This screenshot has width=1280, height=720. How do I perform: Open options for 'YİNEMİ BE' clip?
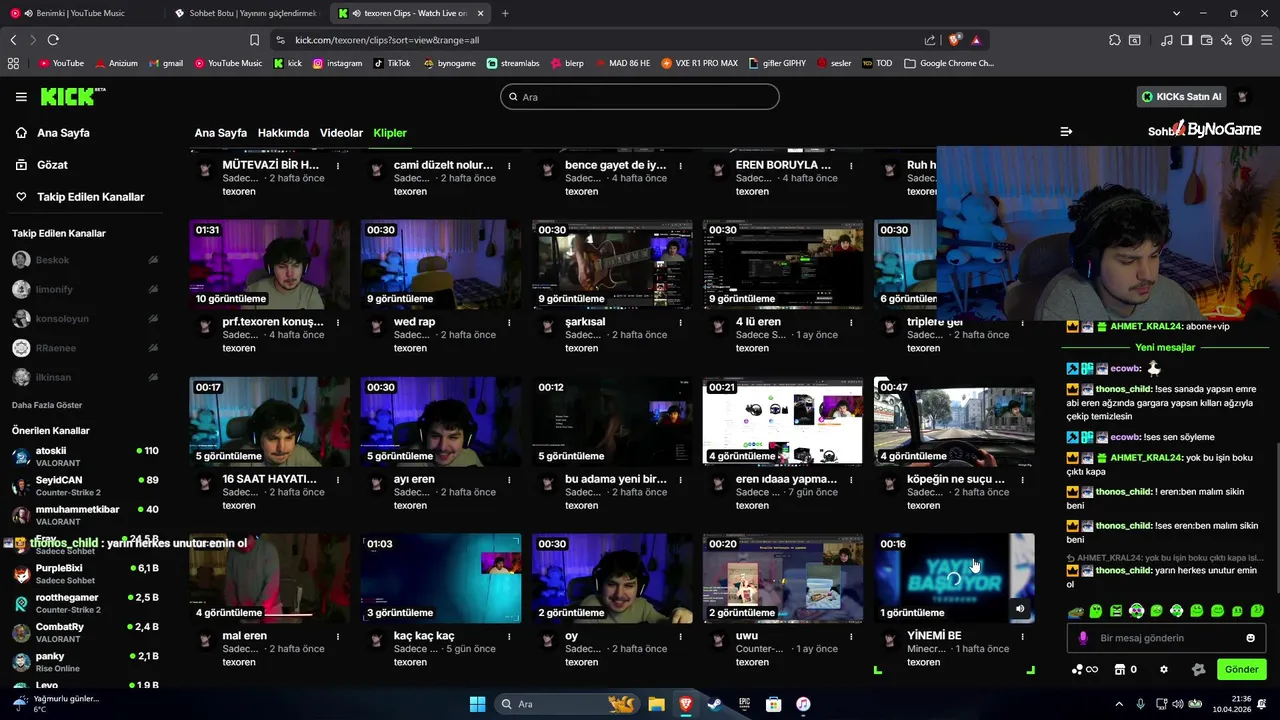(x=1022, y=637)
